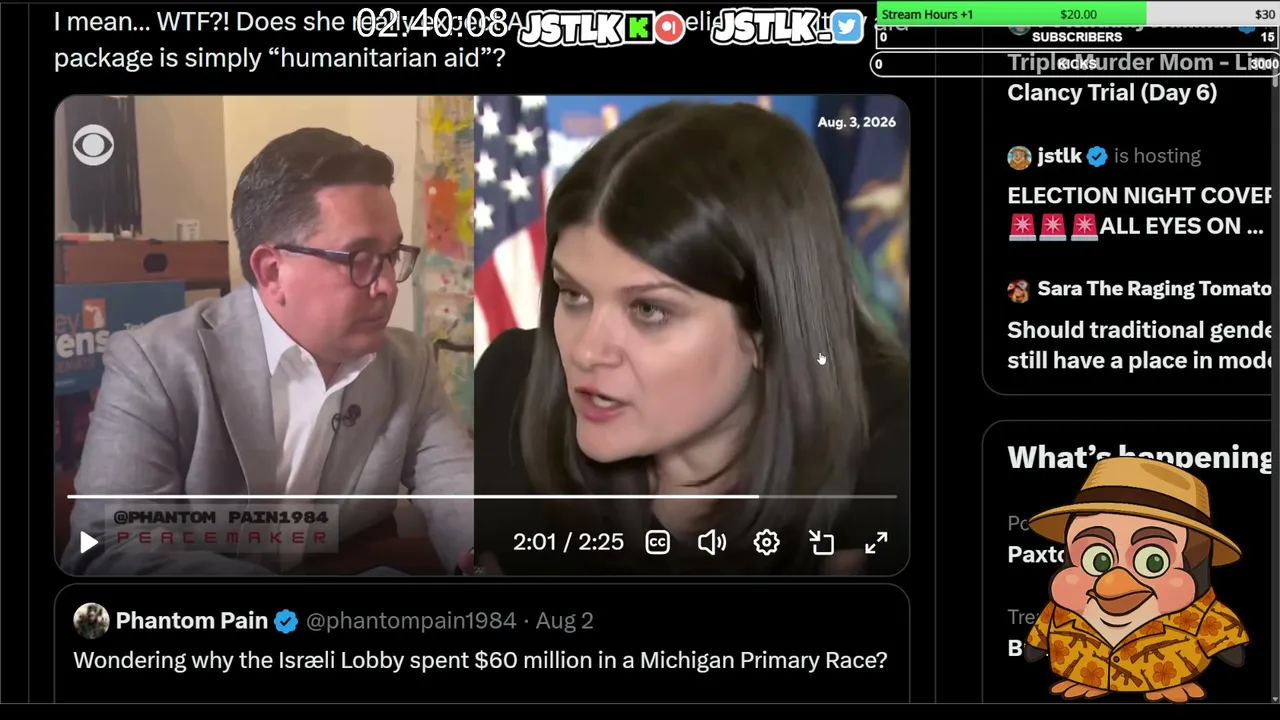Image resolution: width=1280 pixels, height=720 pixels.
Task: Toggle closed captions on the video
Action: (x=657, y=542)
